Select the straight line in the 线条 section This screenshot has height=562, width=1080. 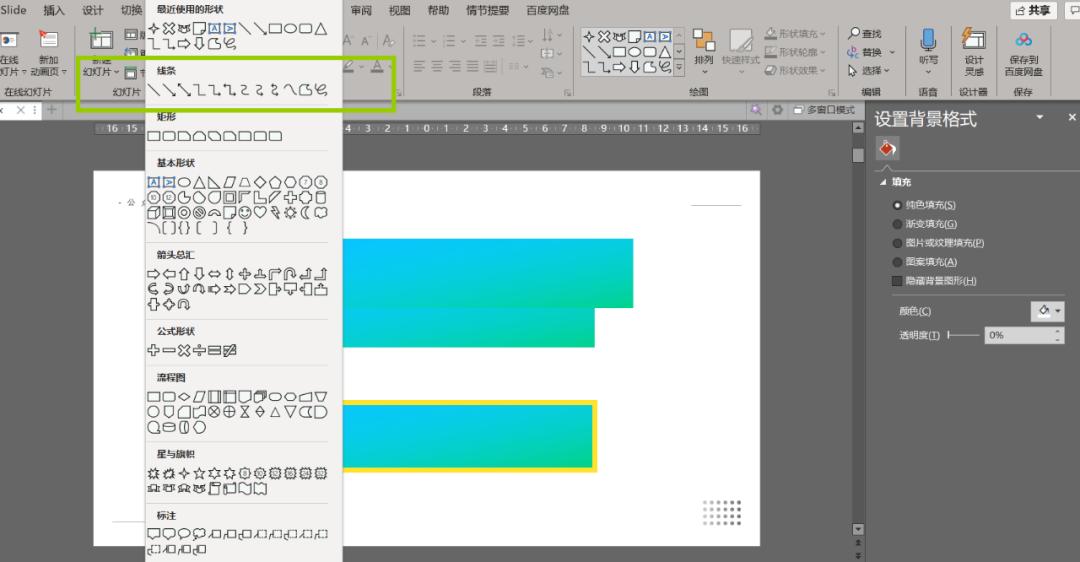tap(154, 90)
